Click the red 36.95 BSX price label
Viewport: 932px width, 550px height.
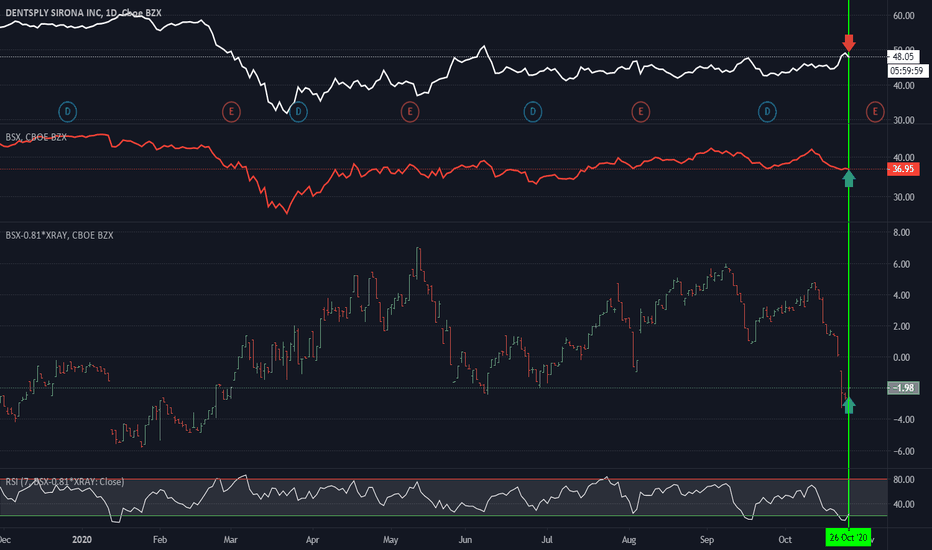click(903, 169)
